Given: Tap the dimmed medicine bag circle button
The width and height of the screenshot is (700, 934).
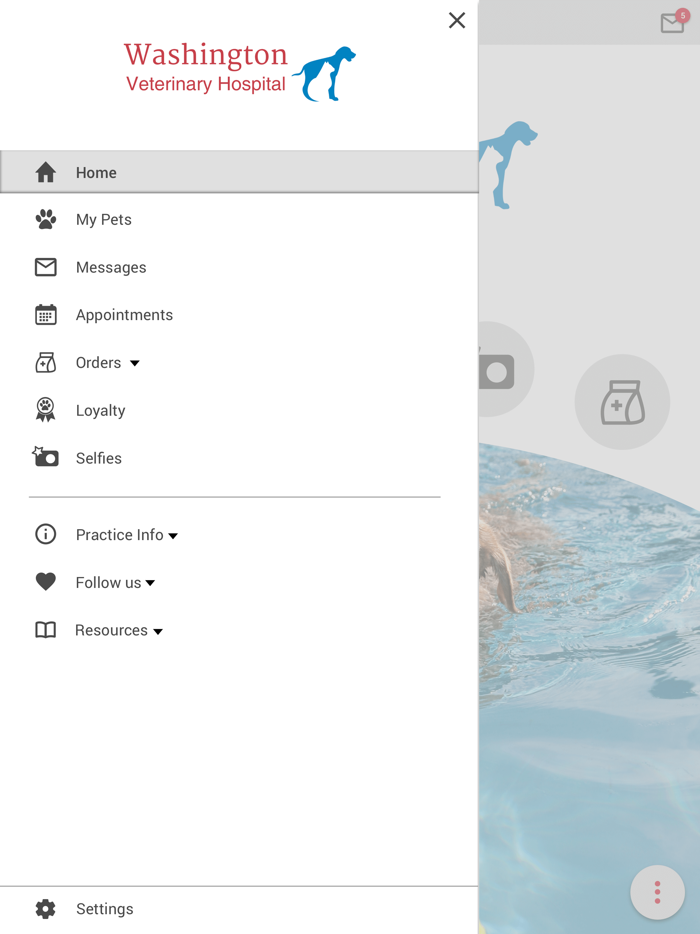Looking at the screenshot, I should click(x=622, y=402).
